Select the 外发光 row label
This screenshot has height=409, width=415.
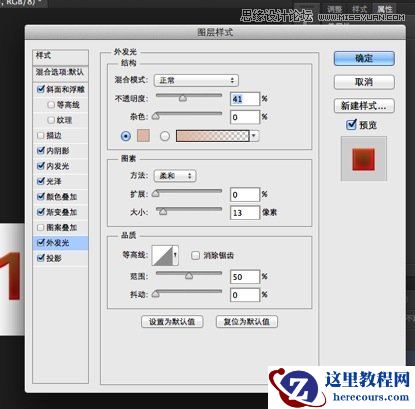57,243
